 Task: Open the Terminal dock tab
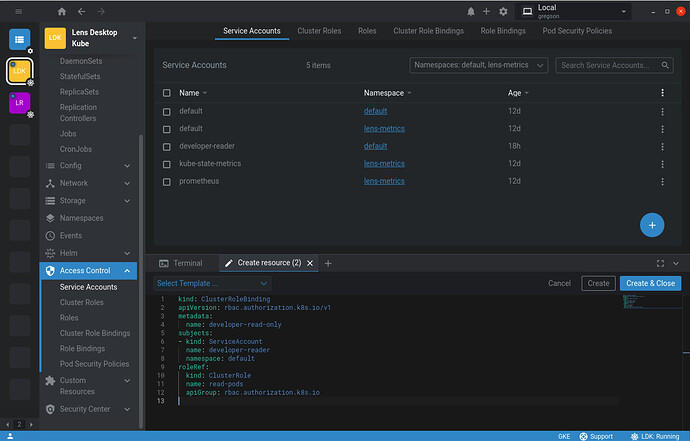coord(181,263)
